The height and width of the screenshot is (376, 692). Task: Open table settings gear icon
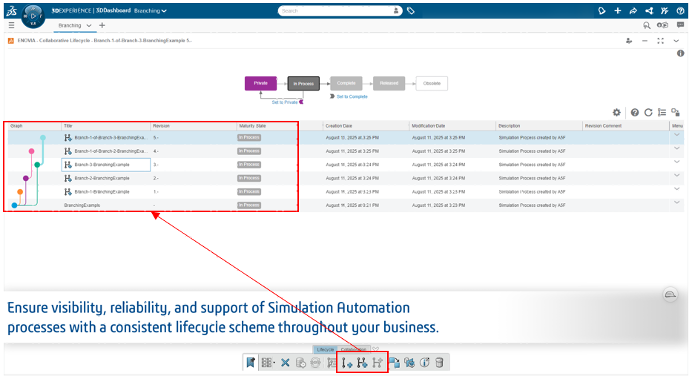pyautogui.click(x=617, y=113)
